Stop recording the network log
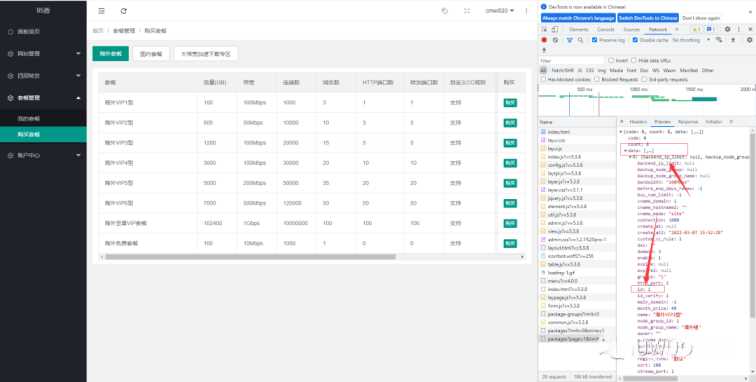Screen dimensions: 756x382 [x=544, y=40]
